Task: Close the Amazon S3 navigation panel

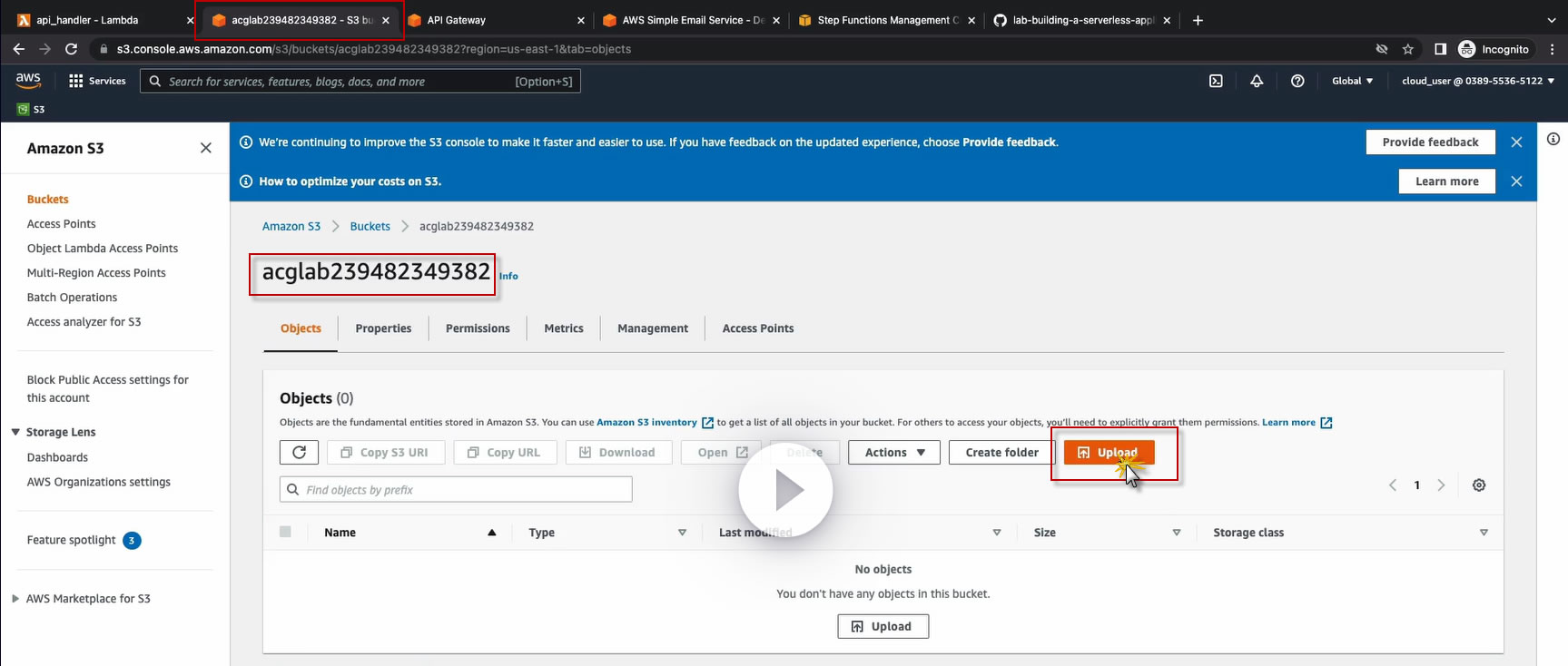Action: [206, 148]
